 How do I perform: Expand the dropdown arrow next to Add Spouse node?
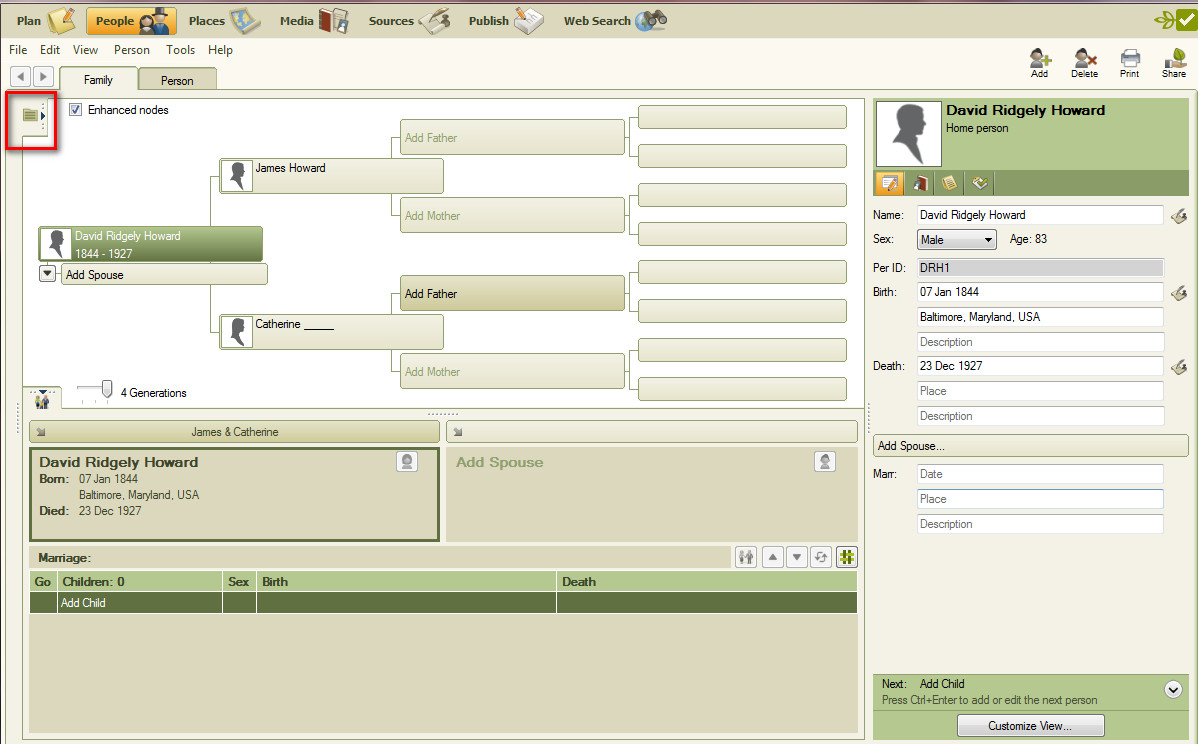pos(46,273)
